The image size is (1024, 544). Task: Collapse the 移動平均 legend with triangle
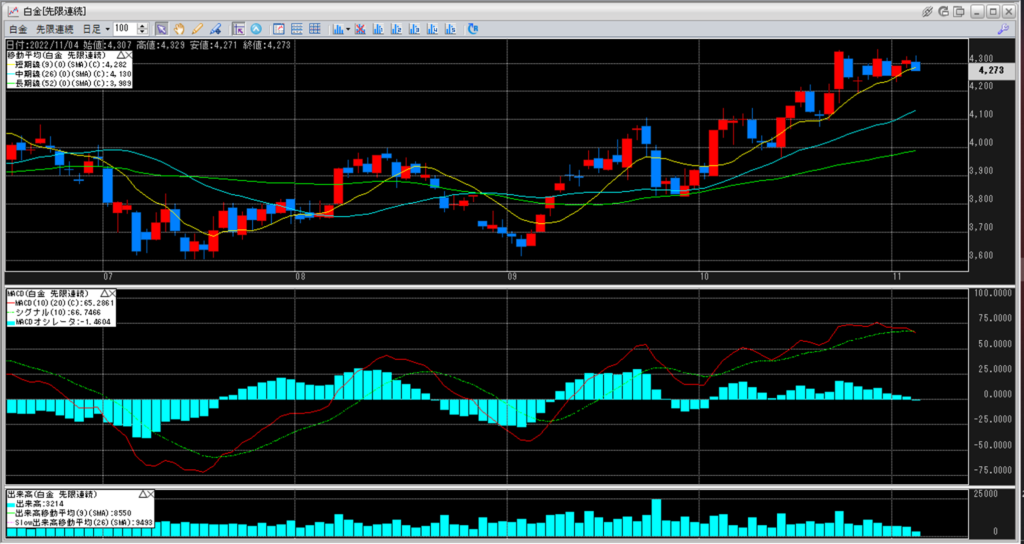point(120,56)
